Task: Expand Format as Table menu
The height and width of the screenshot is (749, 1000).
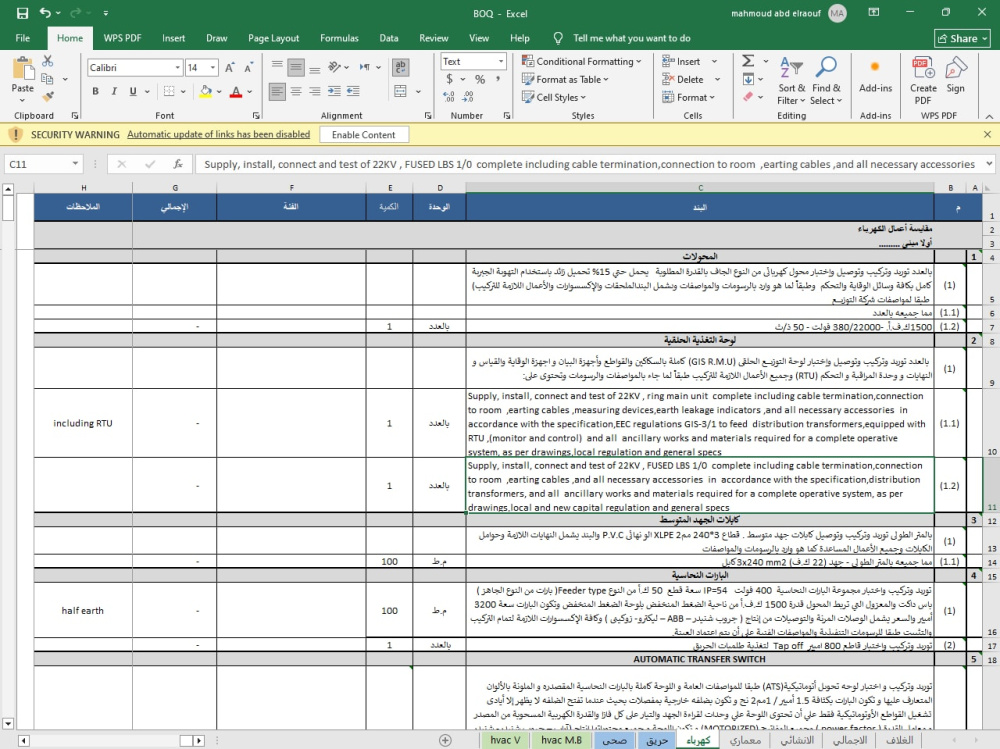Action: [x=565, y=79]
